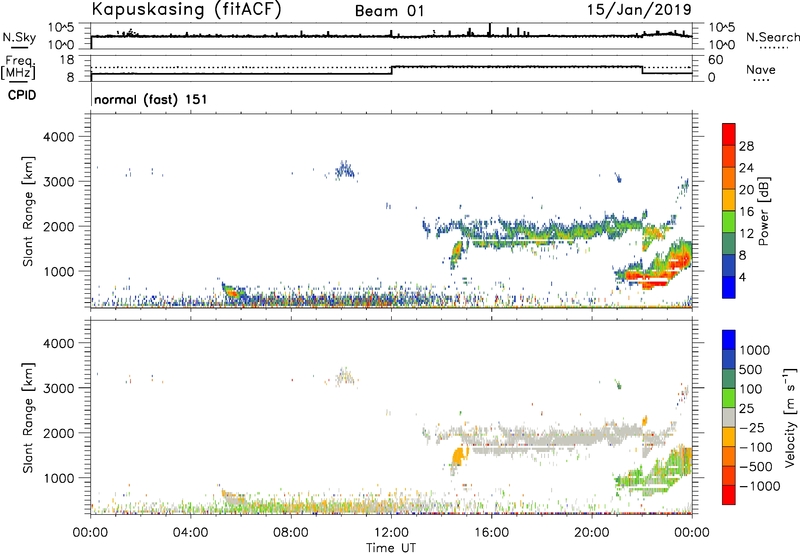The image size is (800, 554).
Task: Click the "Power [dB]" colorbar label
Action: point(763,211)
